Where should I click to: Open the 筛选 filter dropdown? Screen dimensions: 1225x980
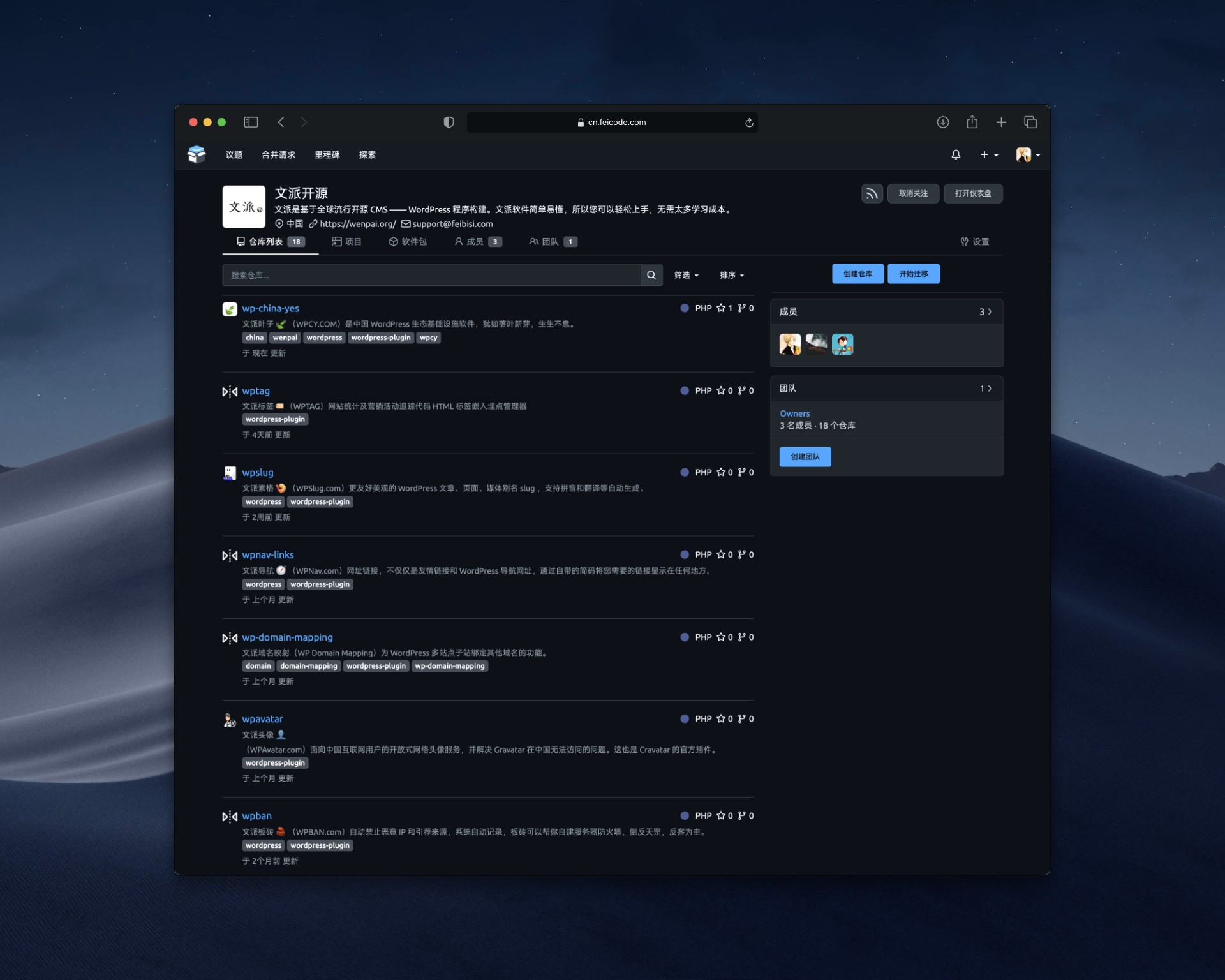pyautogui.click(x=687, y=275)
